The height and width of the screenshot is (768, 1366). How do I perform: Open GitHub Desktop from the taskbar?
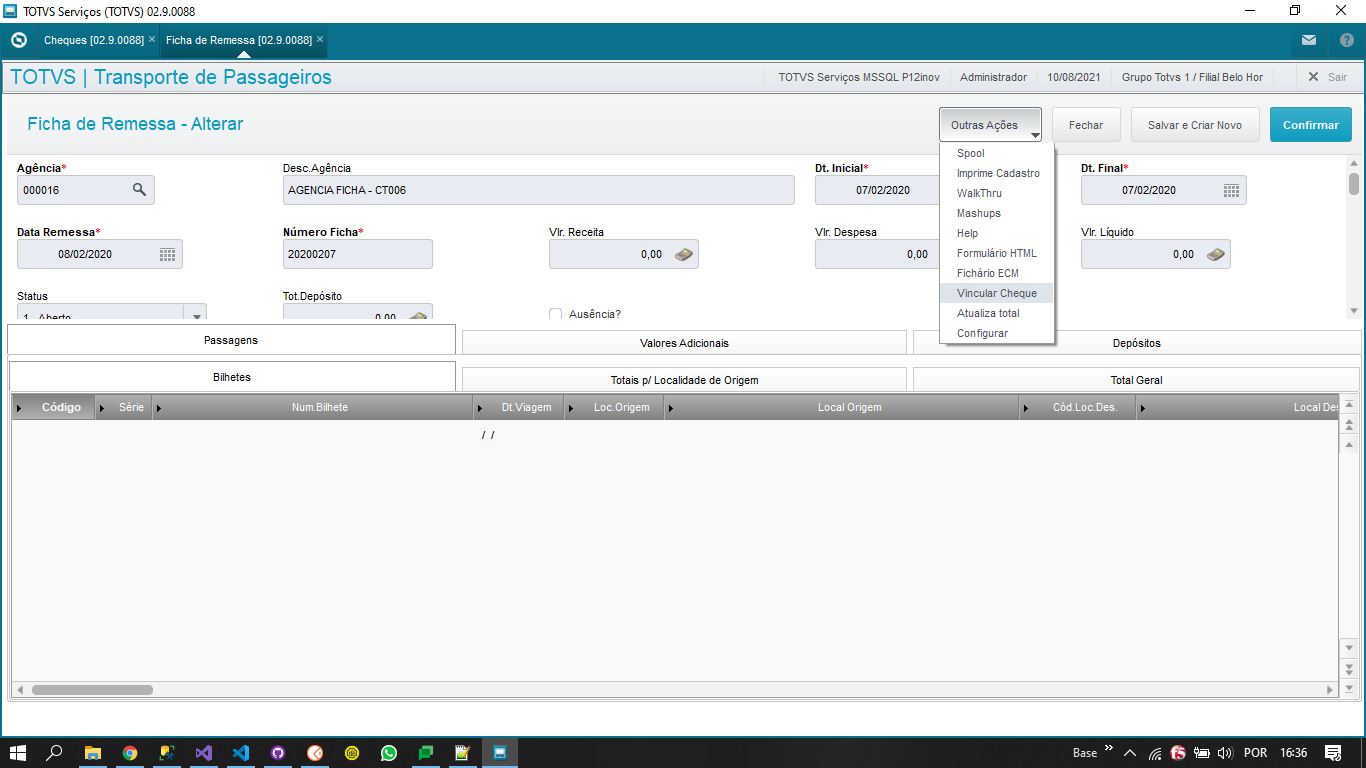click(278, 753)
